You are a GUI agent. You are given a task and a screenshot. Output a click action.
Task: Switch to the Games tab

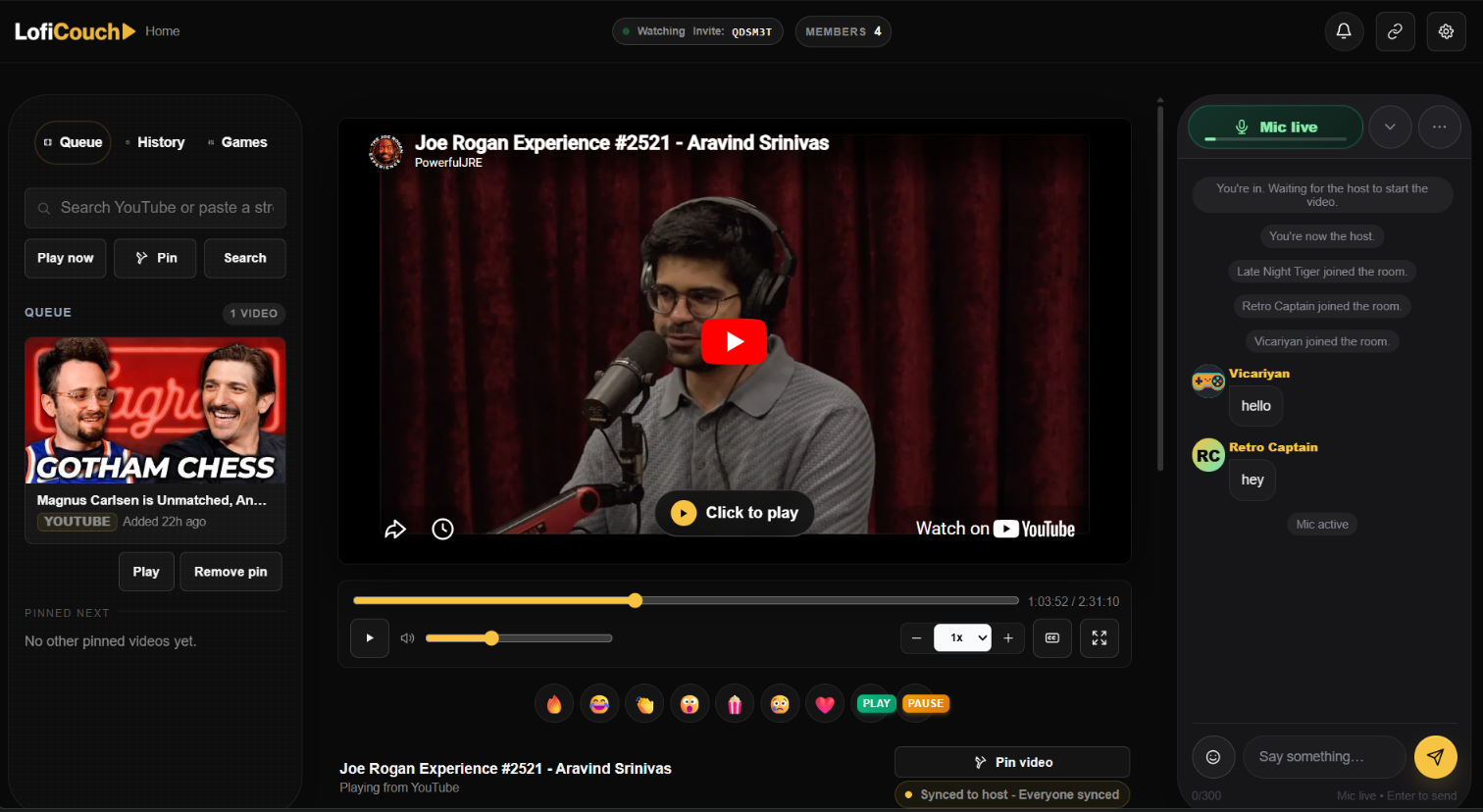237,142
